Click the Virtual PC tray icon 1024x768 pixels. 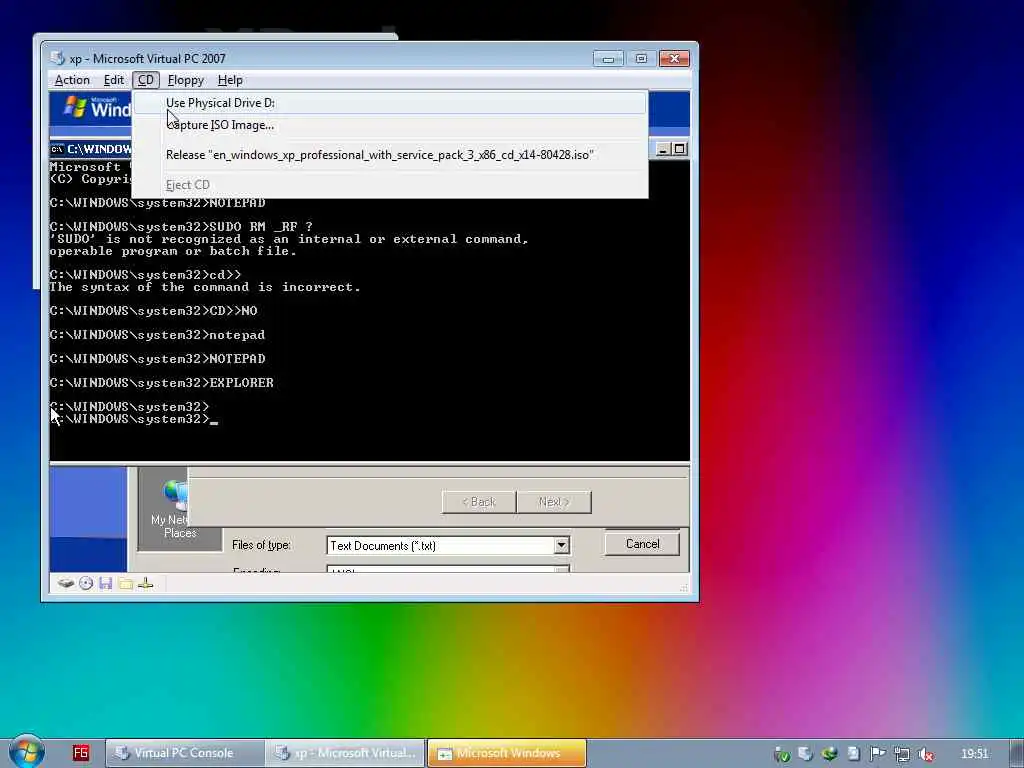[x=805, y=754]
